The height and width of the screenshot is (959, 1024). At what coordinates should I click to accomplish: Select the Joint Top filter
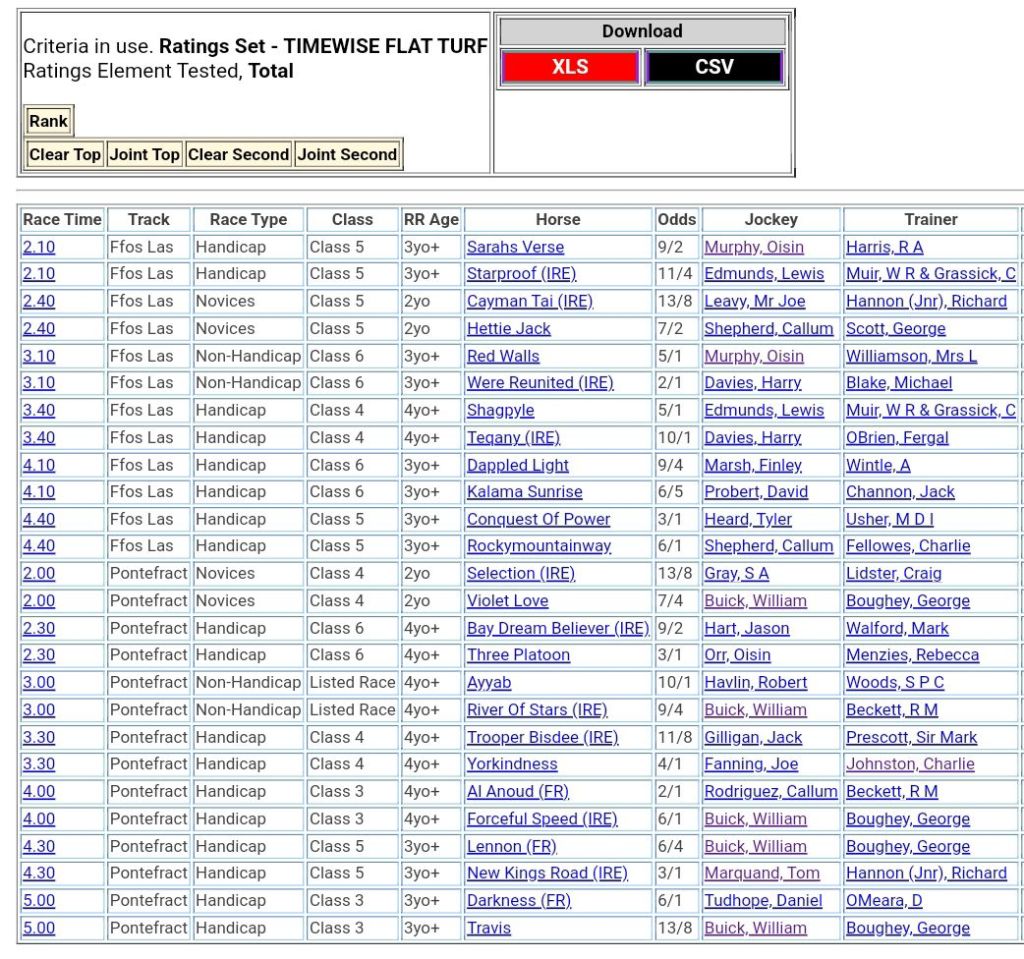144,155
